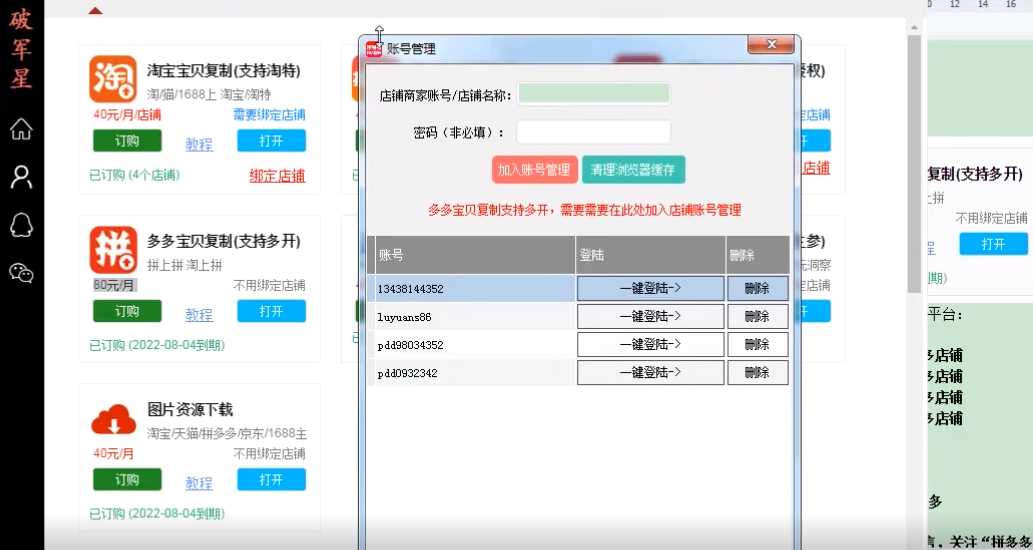The height and width of the screenshot is (550, 1033).
Task: Click 订购 for 淘宝宝贝复制
Action: click(127, 140)
